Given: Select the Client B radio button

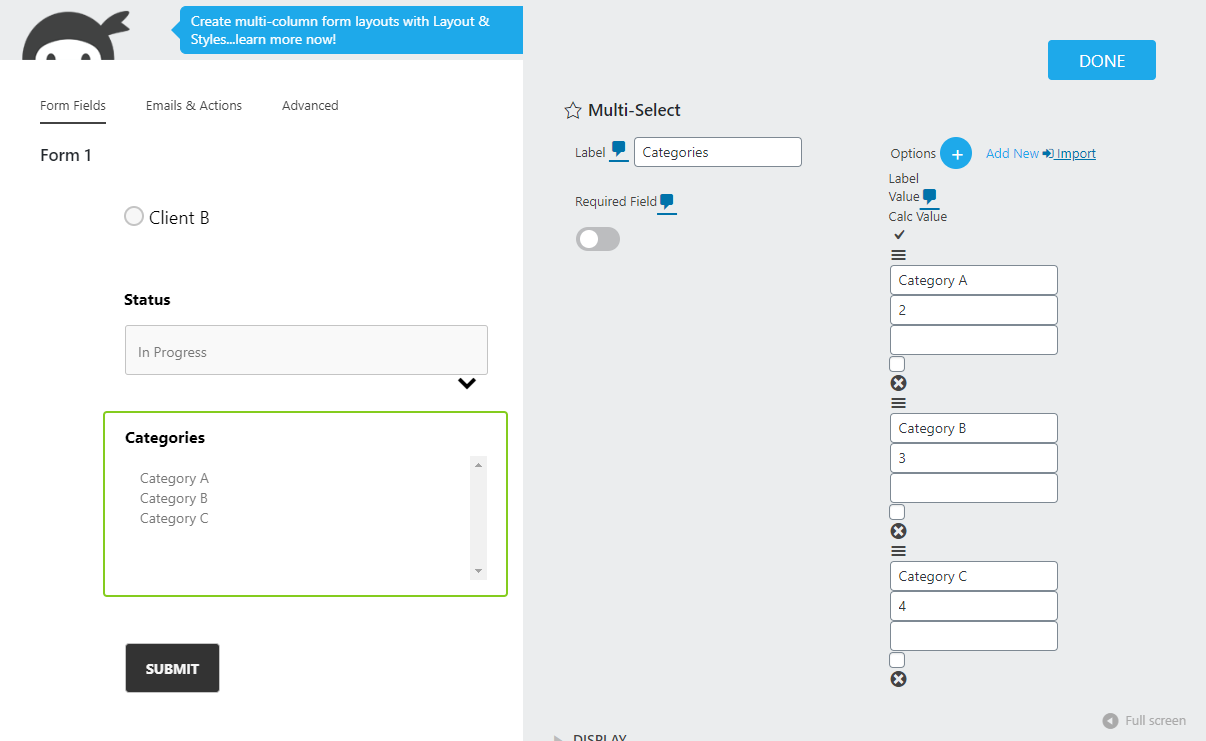Looking at the screenshot, I should 133,216.
